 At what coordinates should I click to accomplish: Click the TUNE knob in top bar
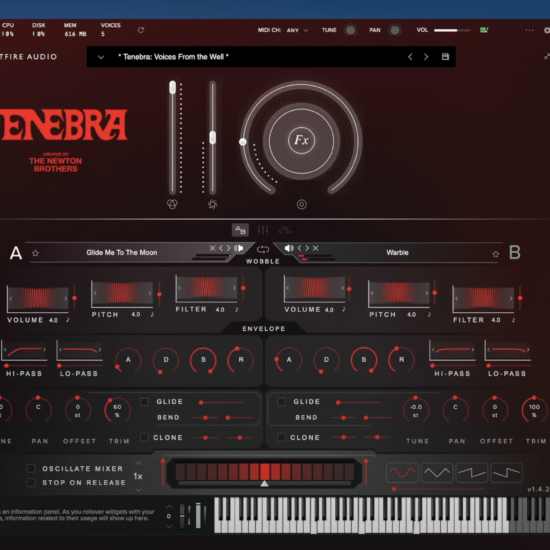point(350,30)
